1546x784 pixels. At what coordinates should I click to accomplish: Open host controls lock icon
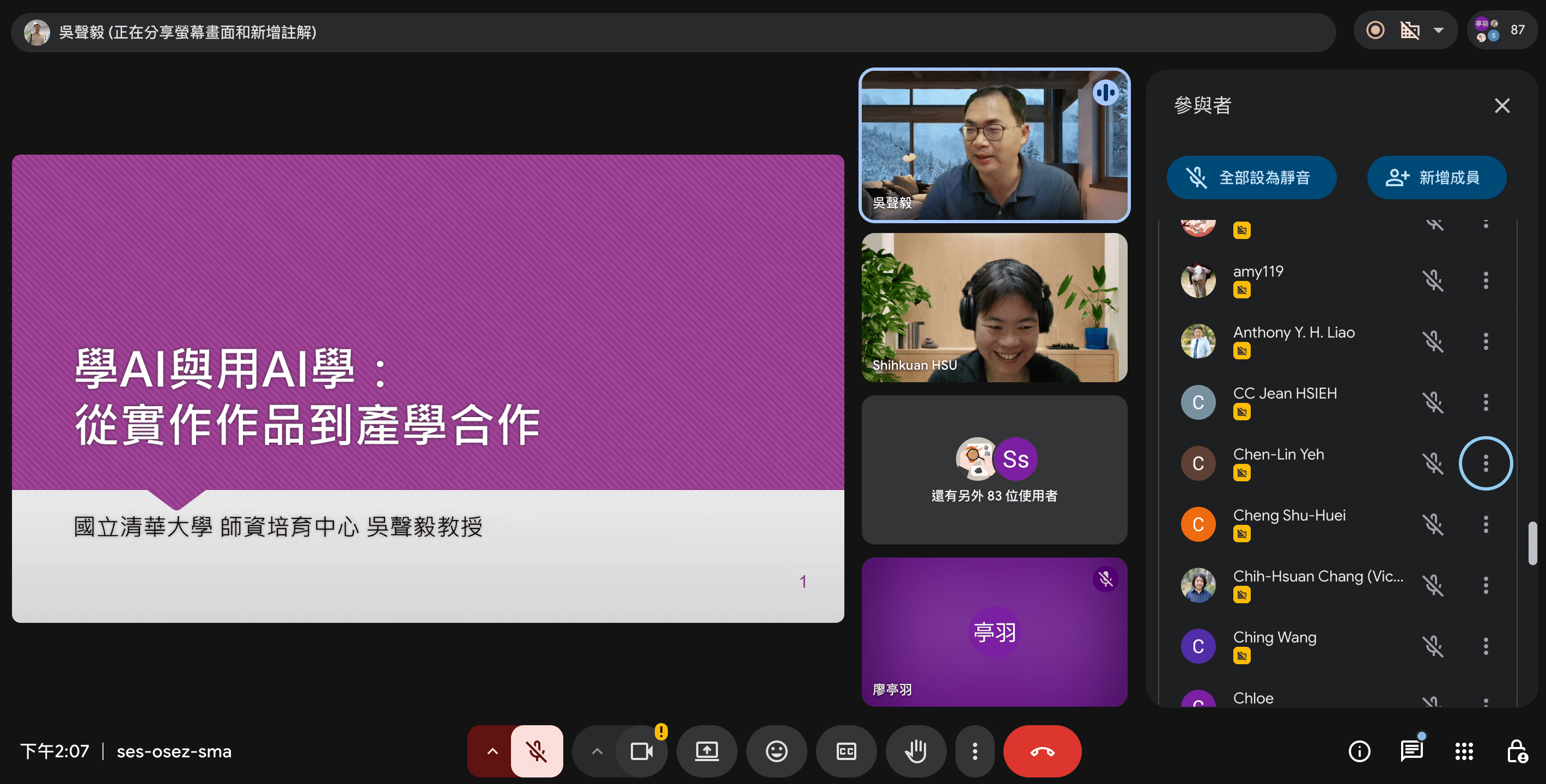[1517, 751]
